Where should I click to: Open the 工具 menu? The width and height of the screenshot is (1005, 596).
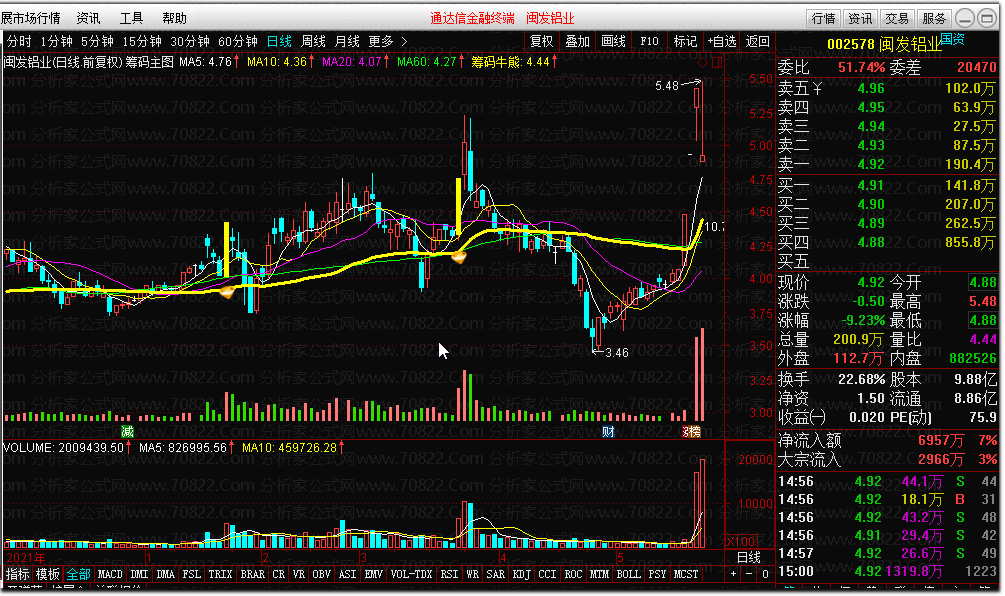(x=131, y=18)
